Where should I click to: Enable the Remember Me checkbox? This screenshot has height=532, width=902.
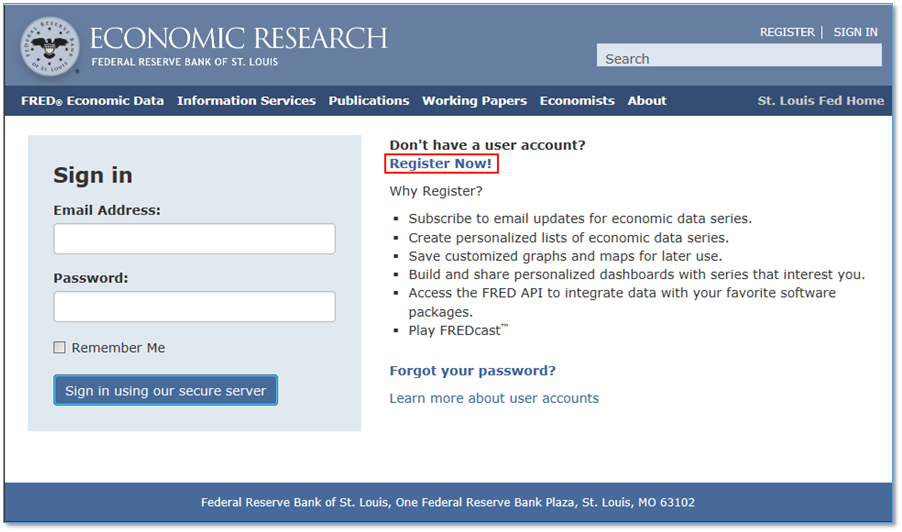pyautogui.click(x=59, y=347)
